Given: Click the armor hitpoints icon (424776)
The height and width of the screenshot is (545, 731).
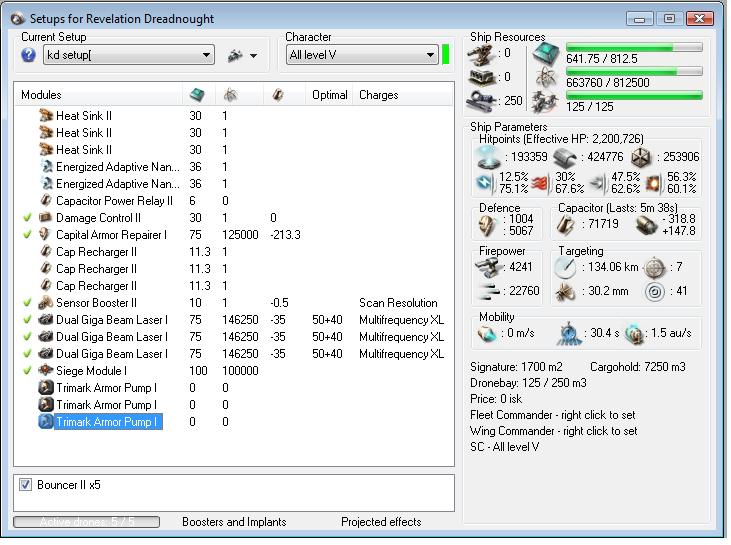Looking at the screenshot, I should pyautogui.click(x=565, y=158).
